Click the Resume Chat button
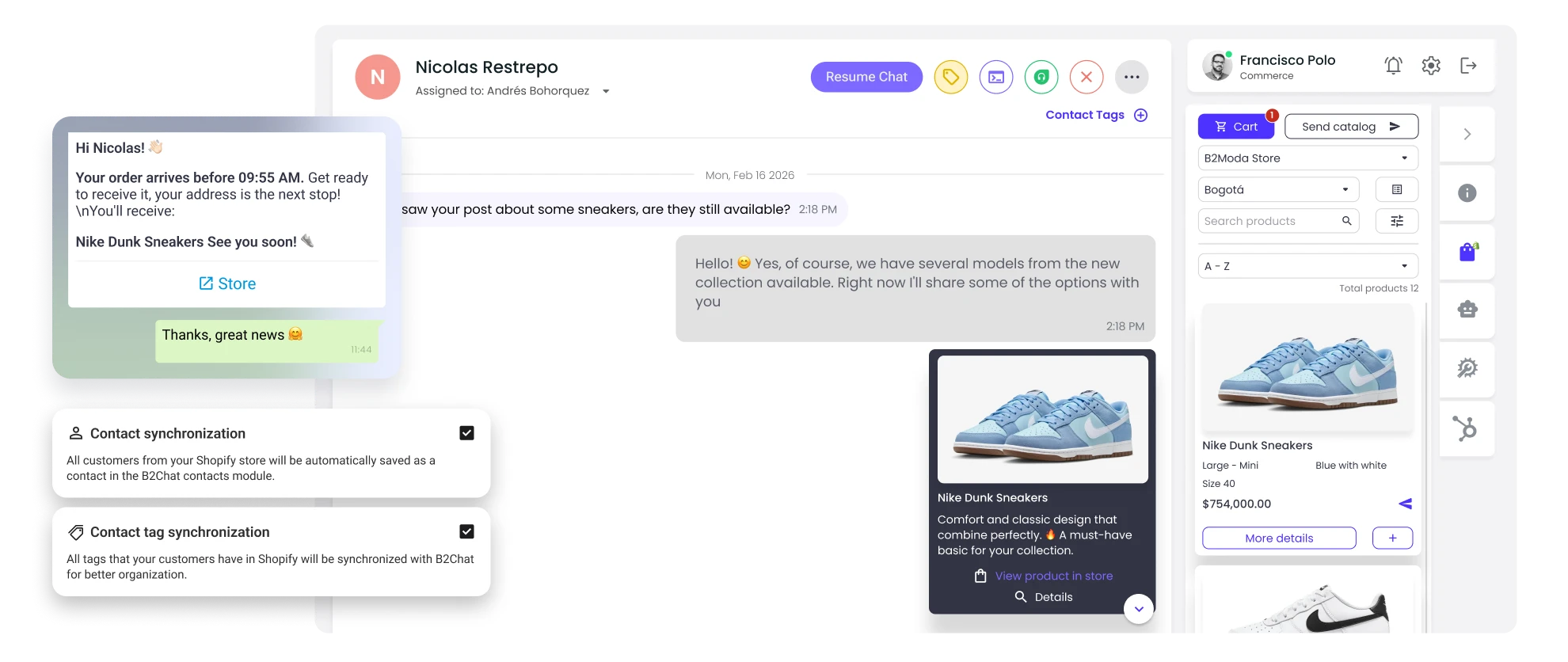Viewport: 1568px width, 662px height. click(x=866, y=77)
